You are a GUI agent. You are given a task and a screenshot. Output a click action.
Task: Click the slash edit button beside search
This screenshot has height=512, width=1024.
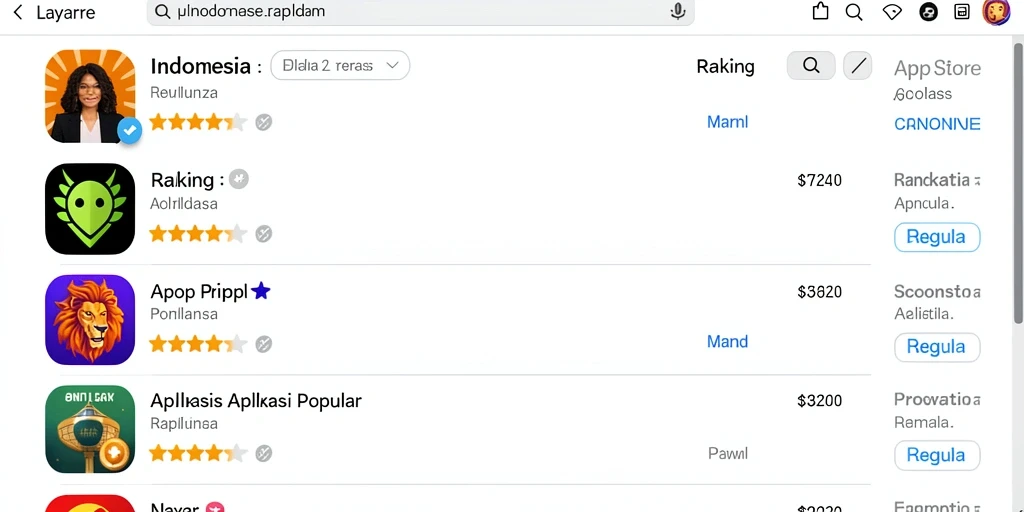pyautogui.click(x=857, y=65)
